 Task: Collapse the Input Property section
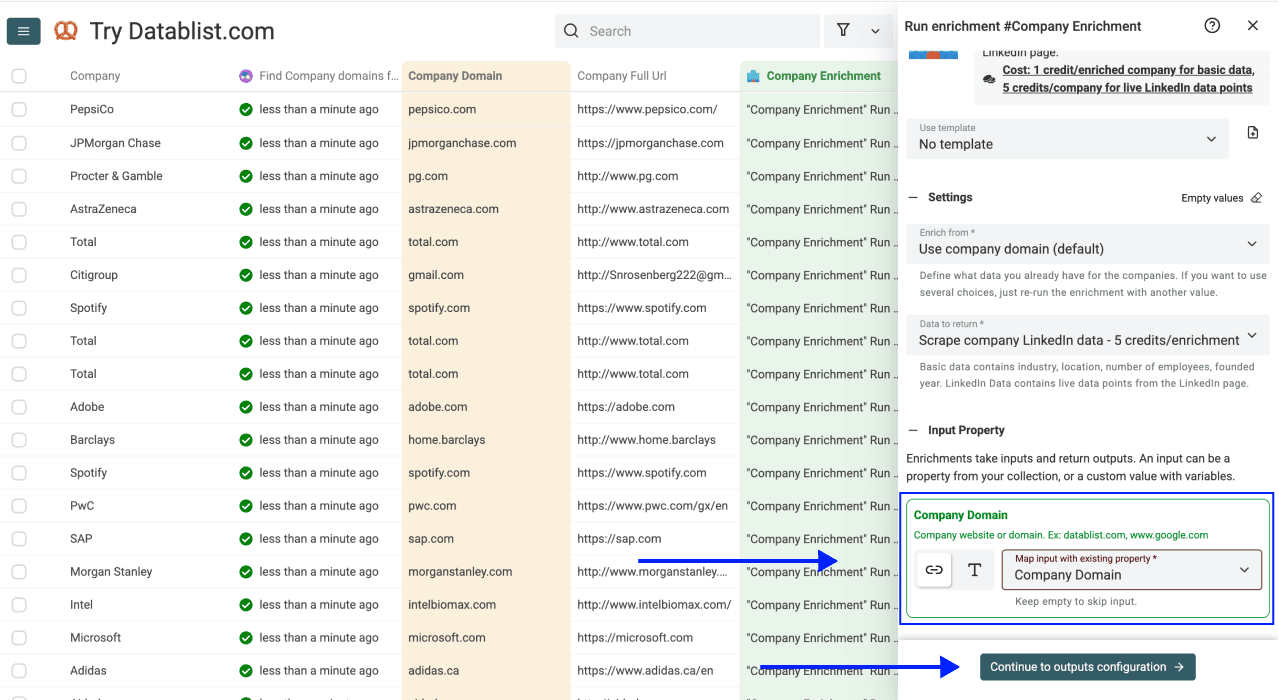click(913, 429)
